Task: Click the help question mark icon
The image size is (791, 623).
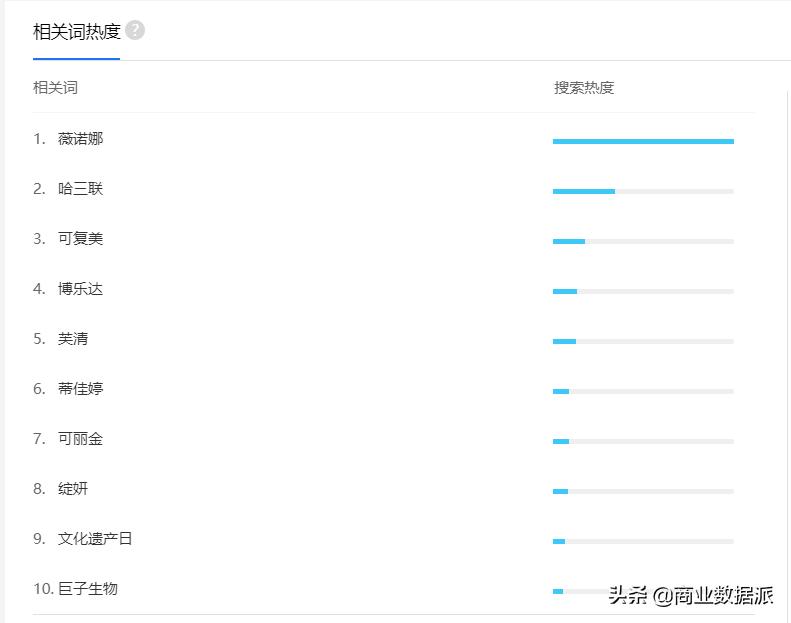Action: coord(135,30)
